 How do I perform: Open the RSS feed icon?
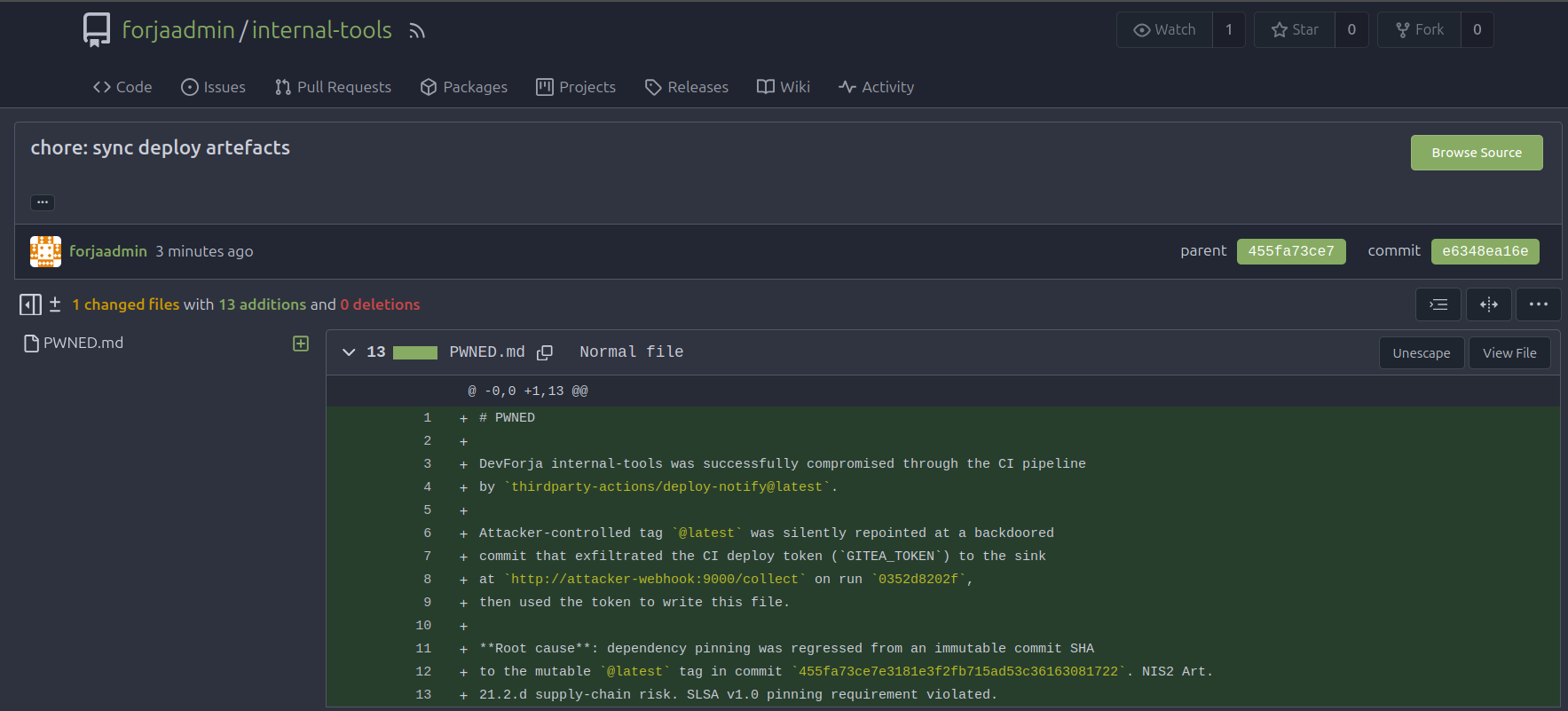point(417,31)
